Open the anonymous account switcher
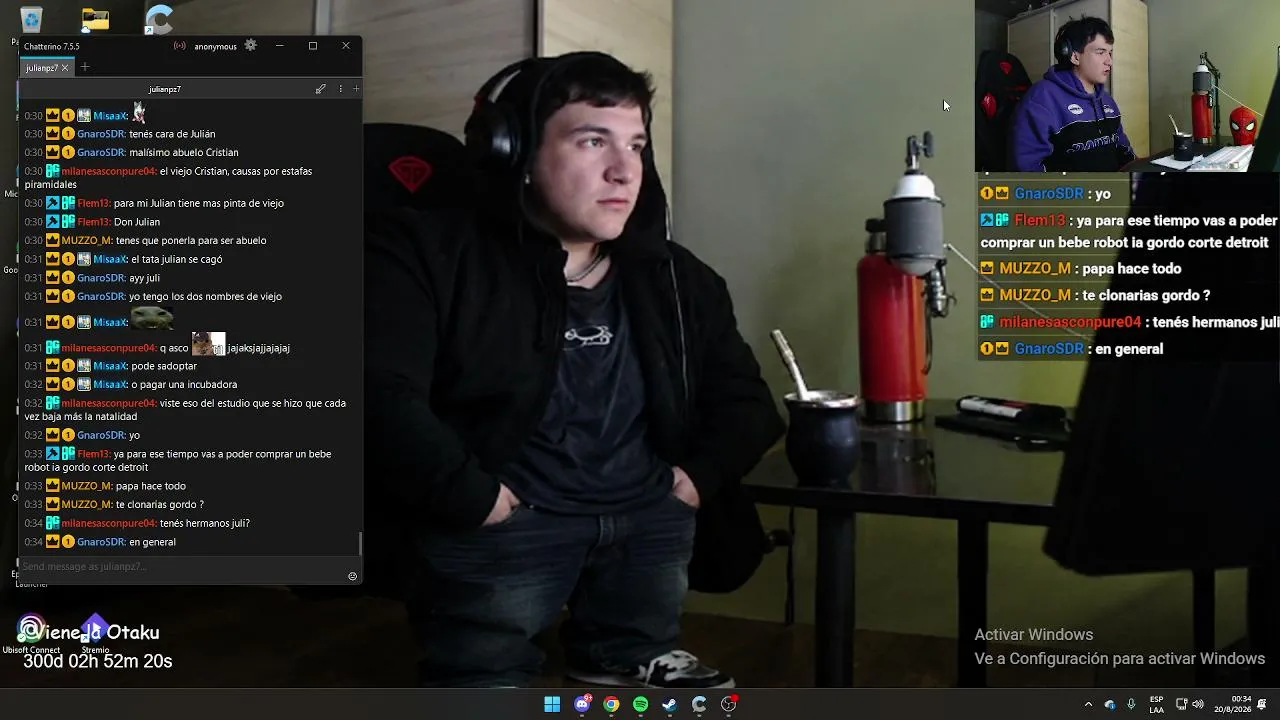Image resolution: width=1280 pixels, height=720 pixels. [x=215, y=46]
